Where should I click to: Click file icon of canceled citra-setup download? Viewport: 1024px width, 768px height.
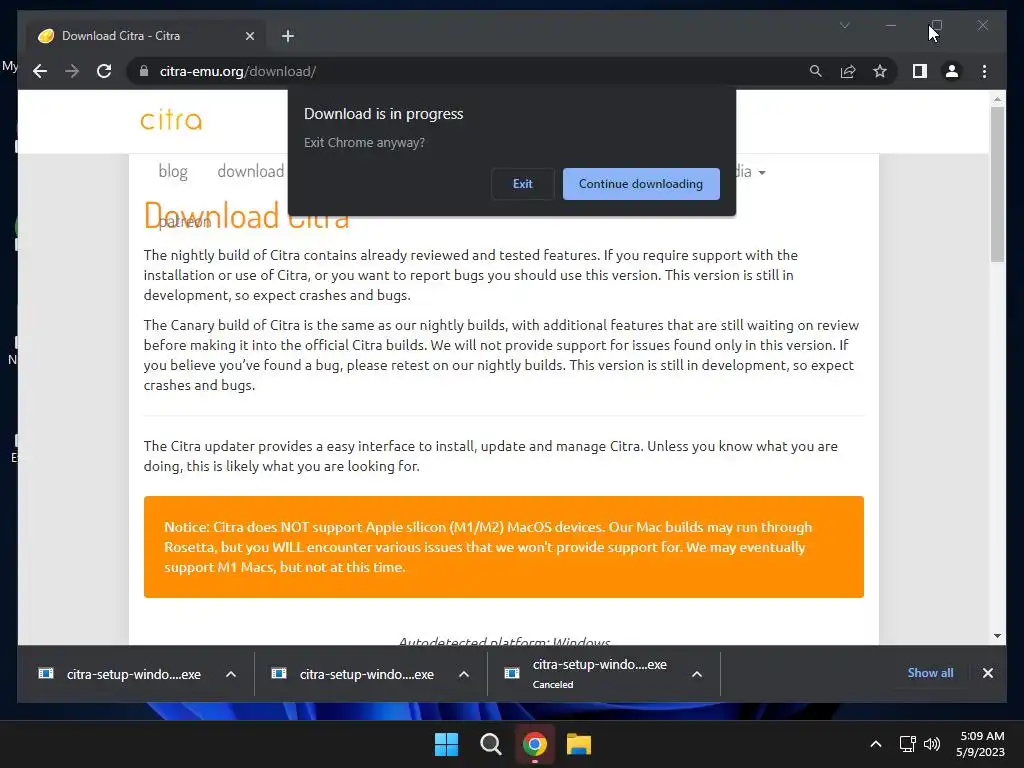(x=512, y=673)
